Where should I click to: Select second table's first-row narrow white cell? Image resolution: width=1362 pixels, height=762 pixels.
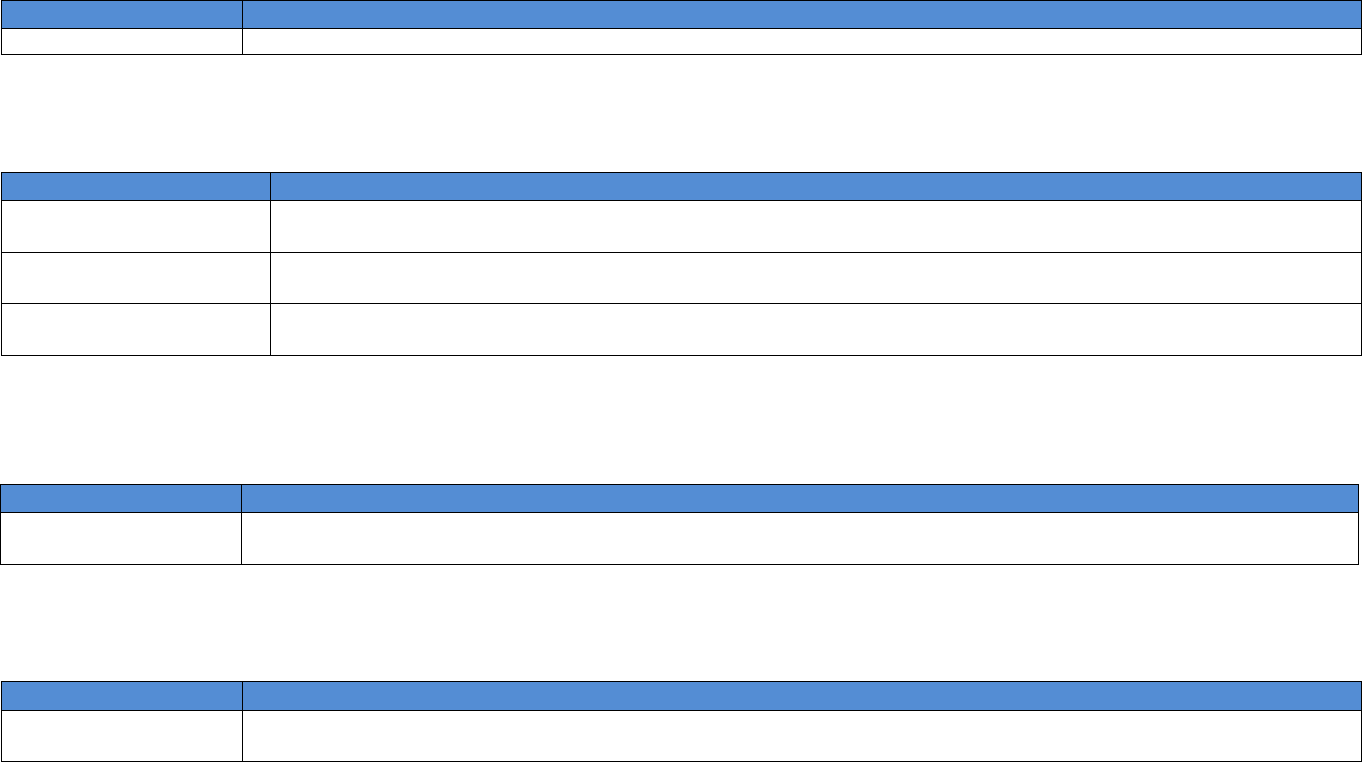(x=135, y=226)
